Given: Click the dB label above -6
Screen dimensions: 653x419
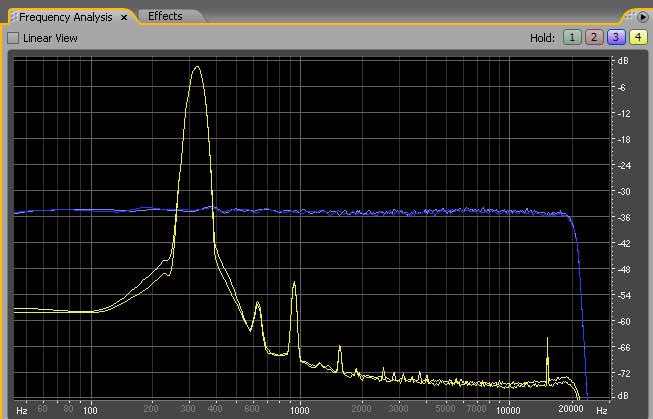Looking at the screenshot, I should click(623, 61).
